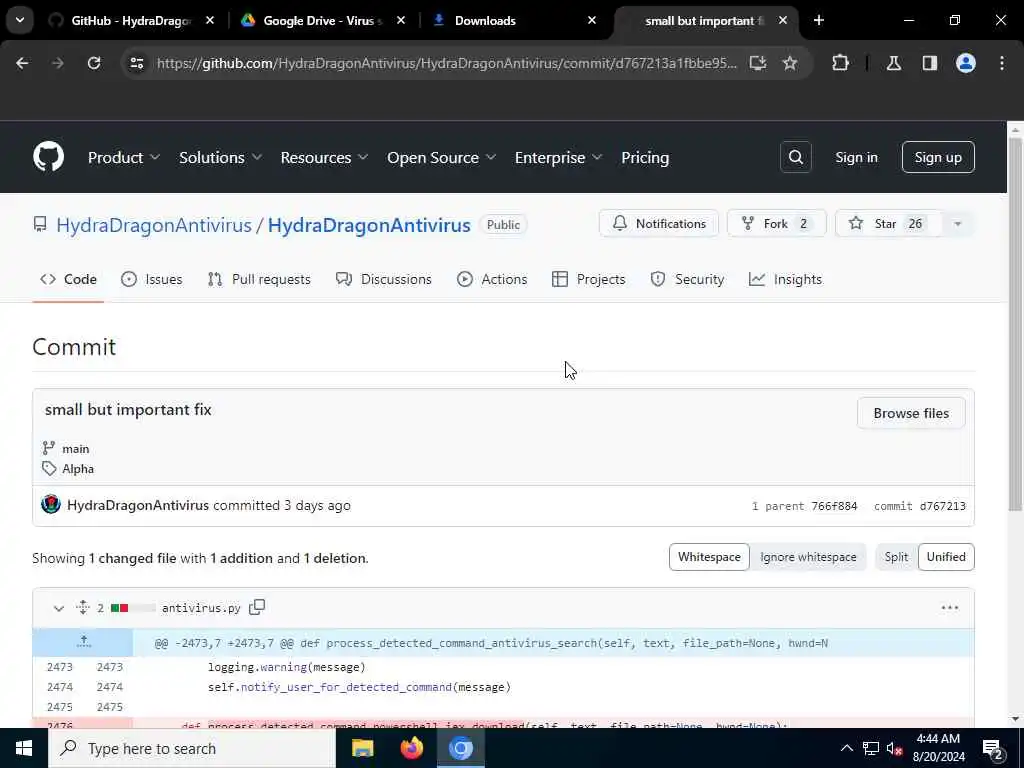Image resolution: width=1024 pixels, height=768 pixels.
Task: Switch to Downloads browser tab
Action: tap(516, 20)
